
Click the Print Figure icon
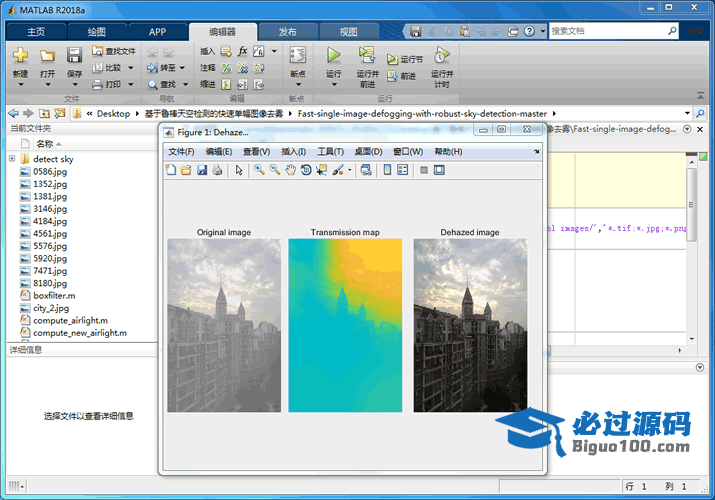pos(217,170)
